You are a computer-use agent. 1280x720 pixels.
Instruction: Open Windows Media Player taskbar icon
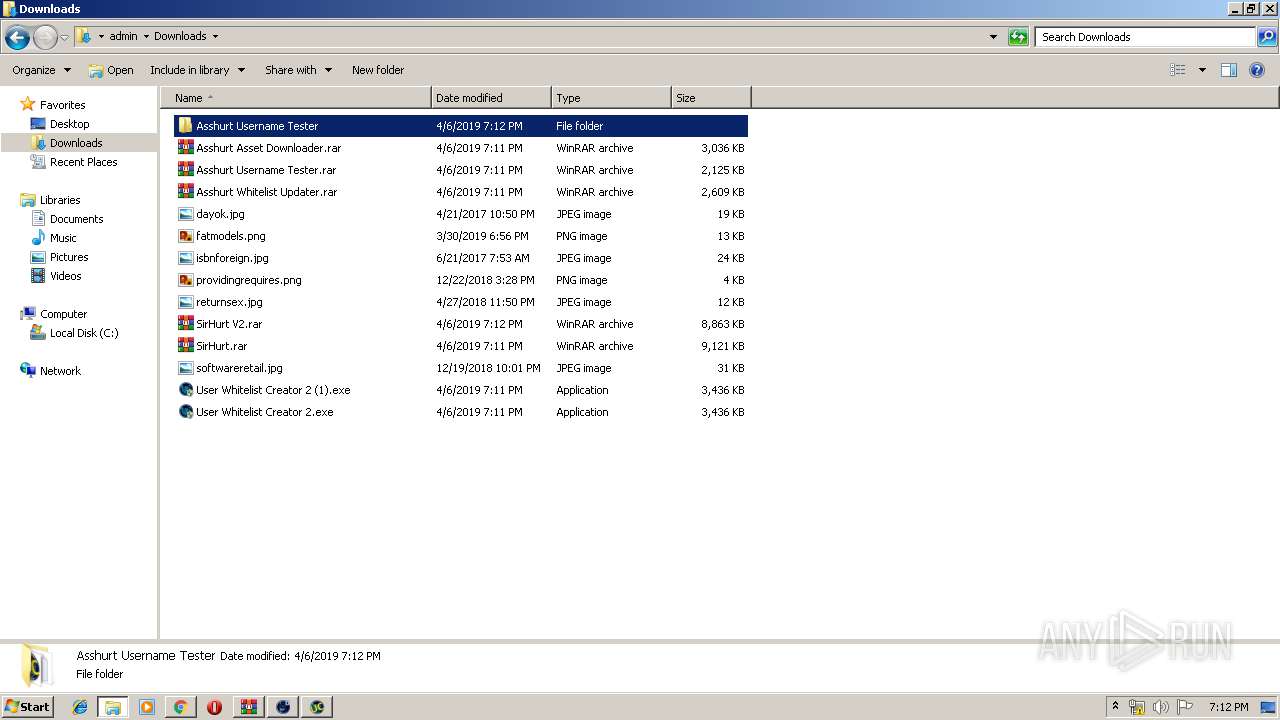coord(147,707)
